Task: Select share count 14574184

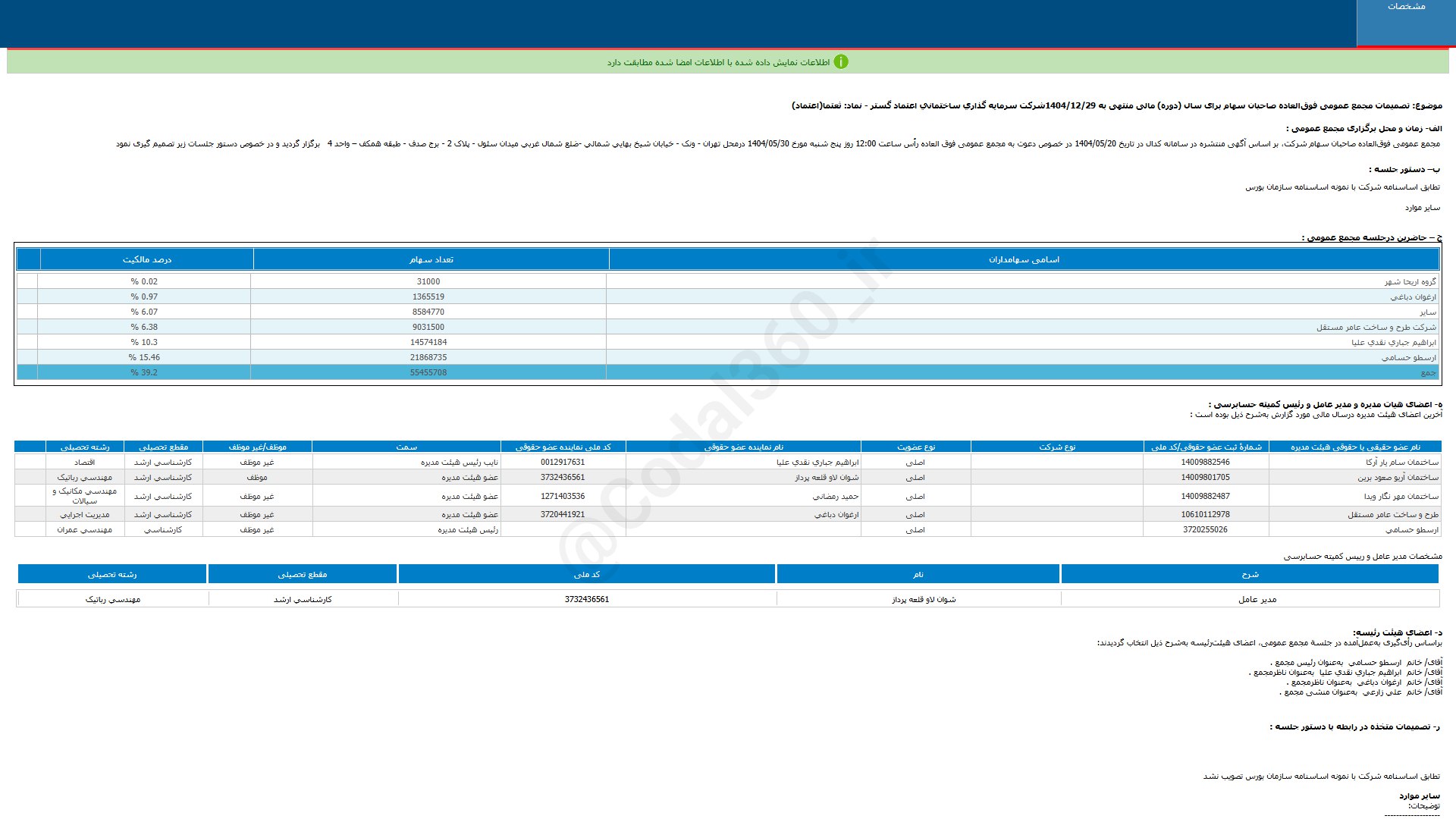Action: click(428, 342)
